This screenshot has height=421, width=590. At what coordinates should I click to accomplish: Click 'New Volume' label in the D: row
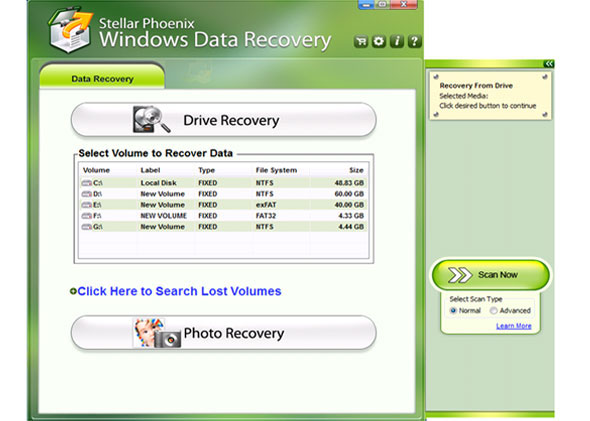(x=163, y=194)
